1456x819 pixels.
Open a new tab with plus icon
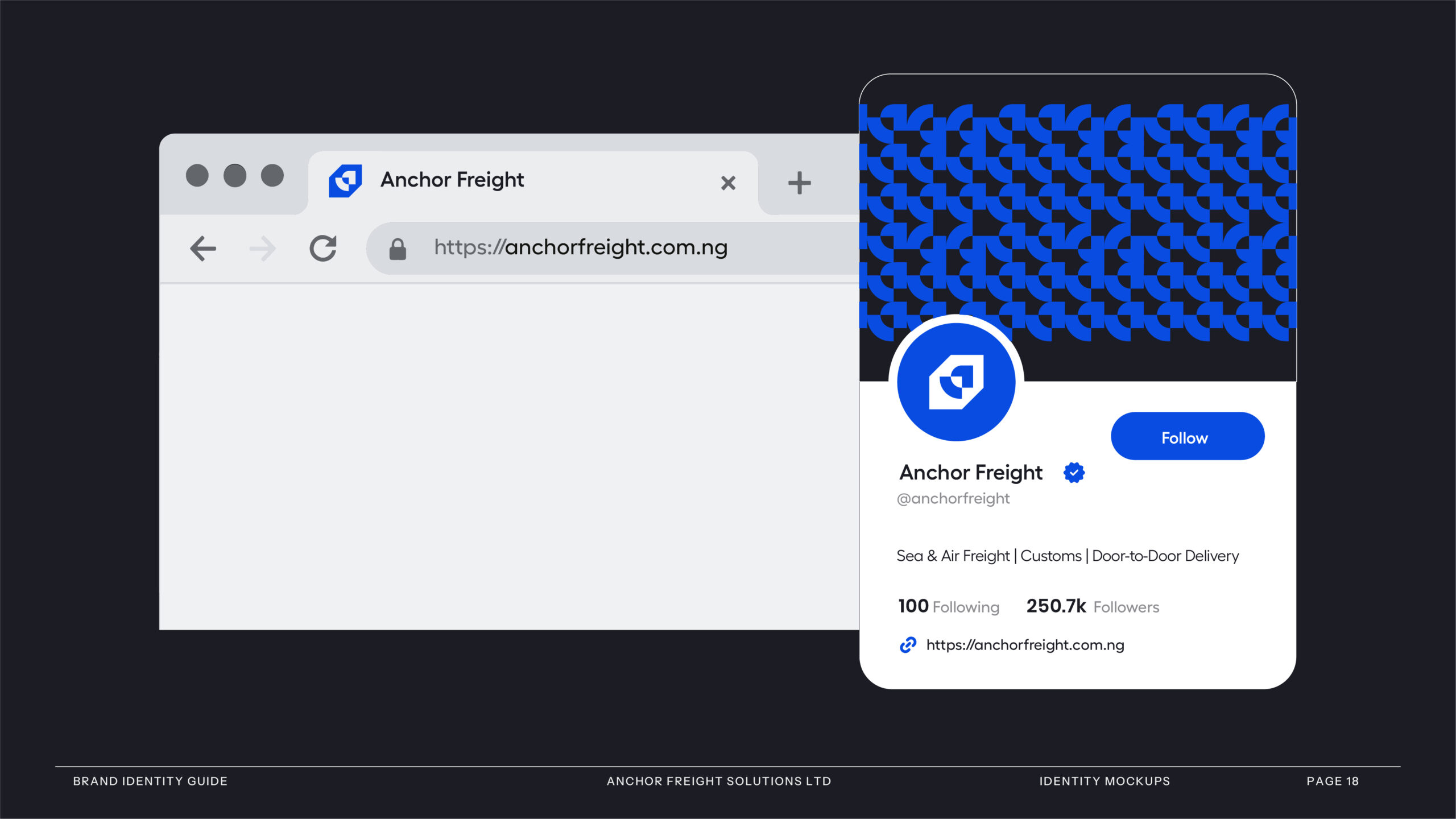coord(799,183)
